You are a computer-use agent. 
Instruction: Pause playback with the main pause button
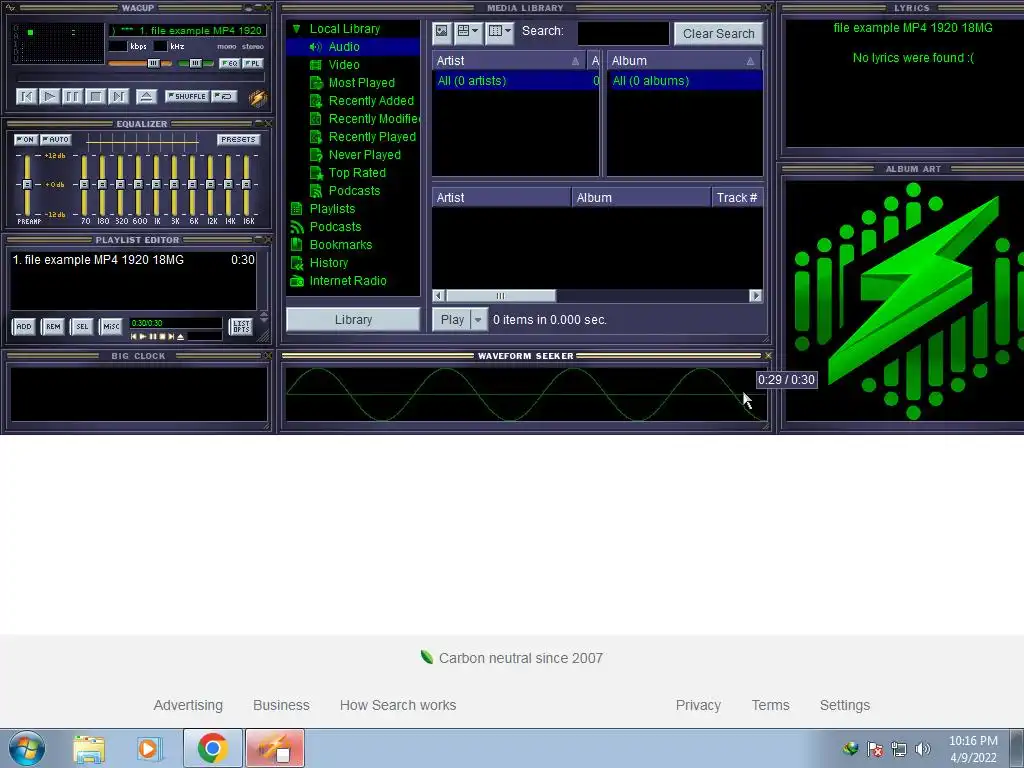pos(72,97)
